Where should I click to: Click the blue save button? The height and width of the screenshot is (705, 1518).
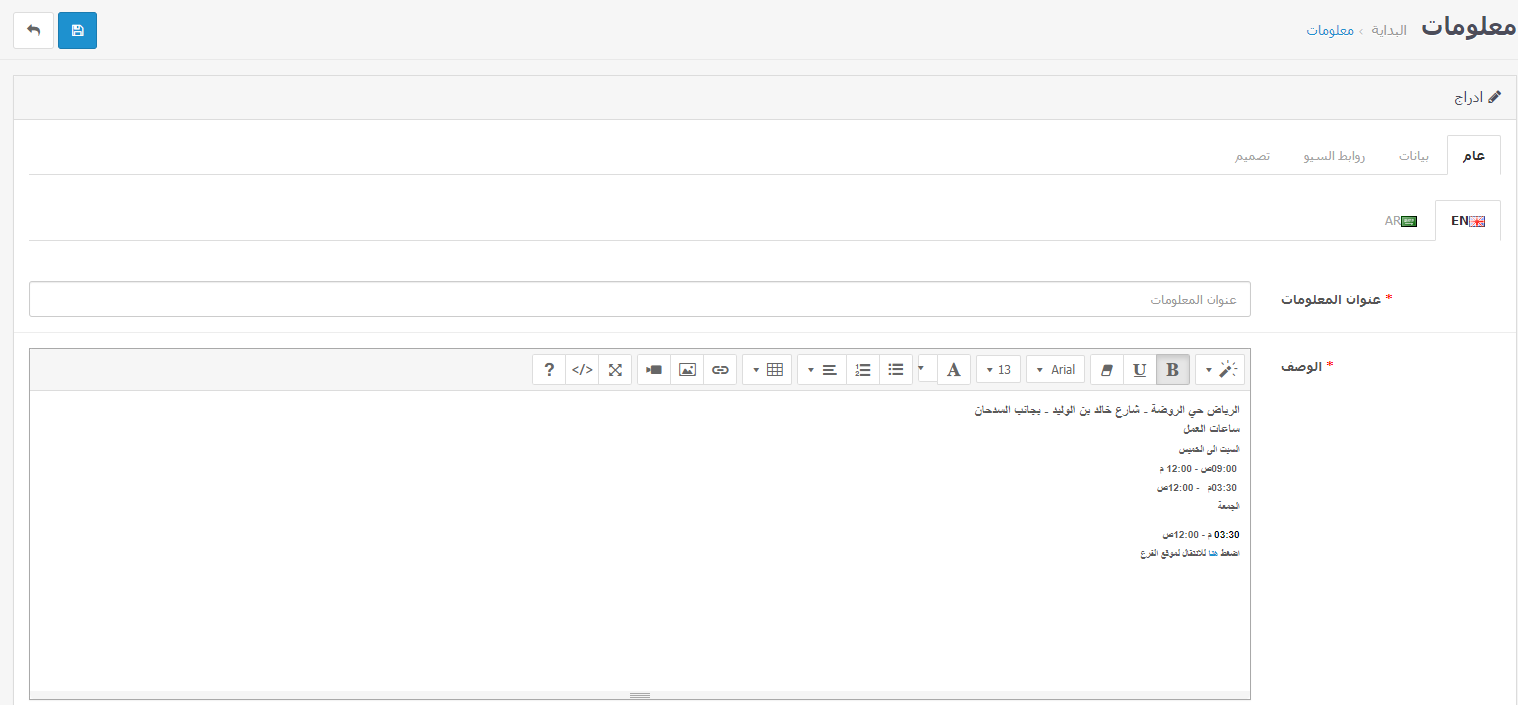point(77,31)
